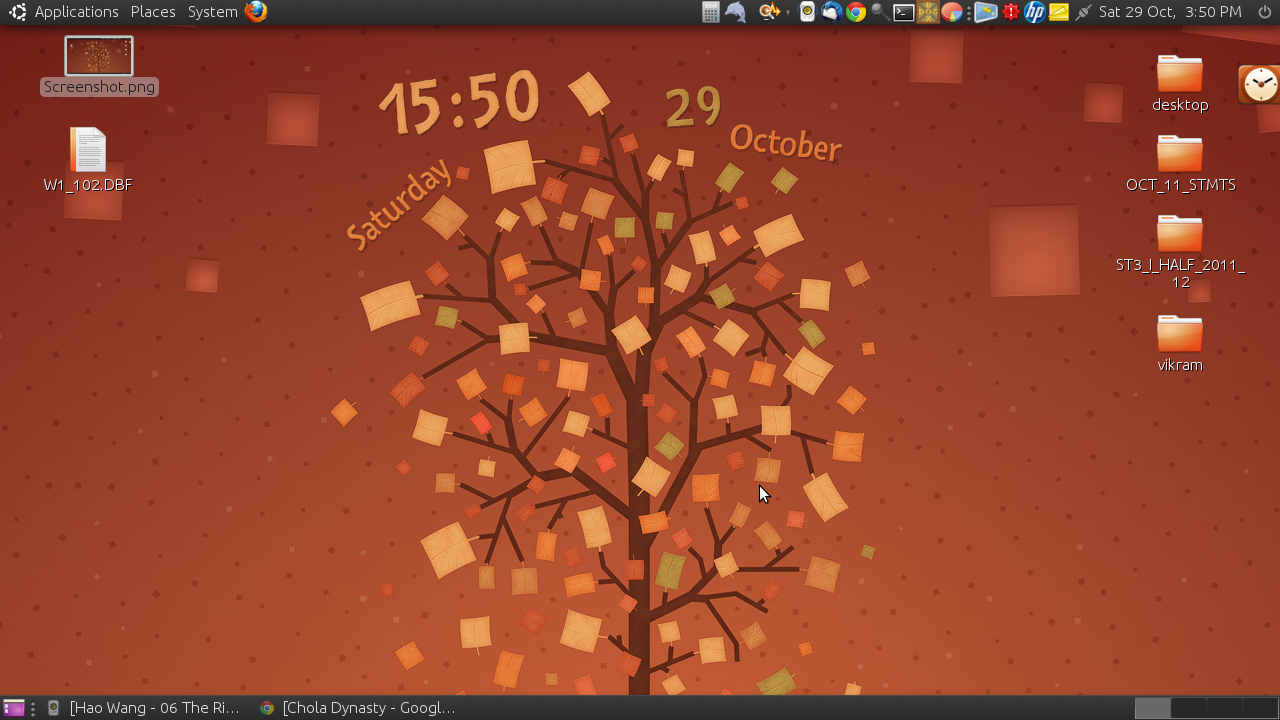Launch DOSBox from the panel
Screen dimensions: 1280x720
(927, 12)
